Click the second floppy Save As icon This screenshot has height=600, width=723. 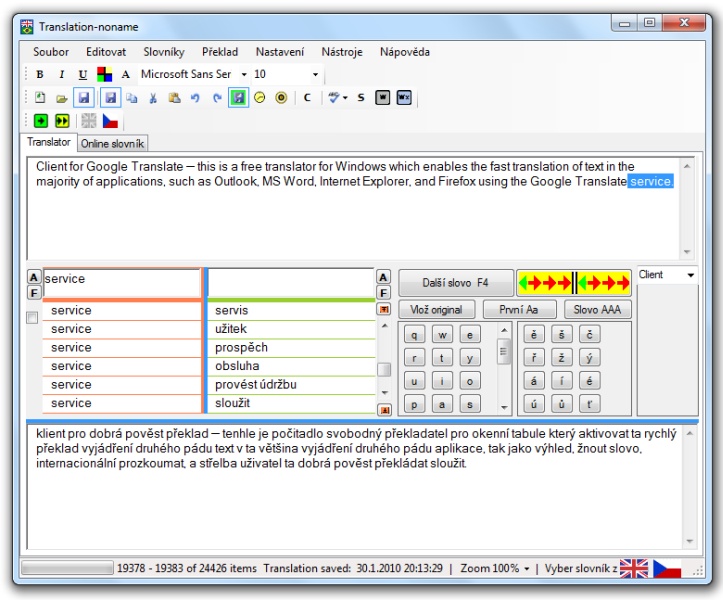(111, 98)
